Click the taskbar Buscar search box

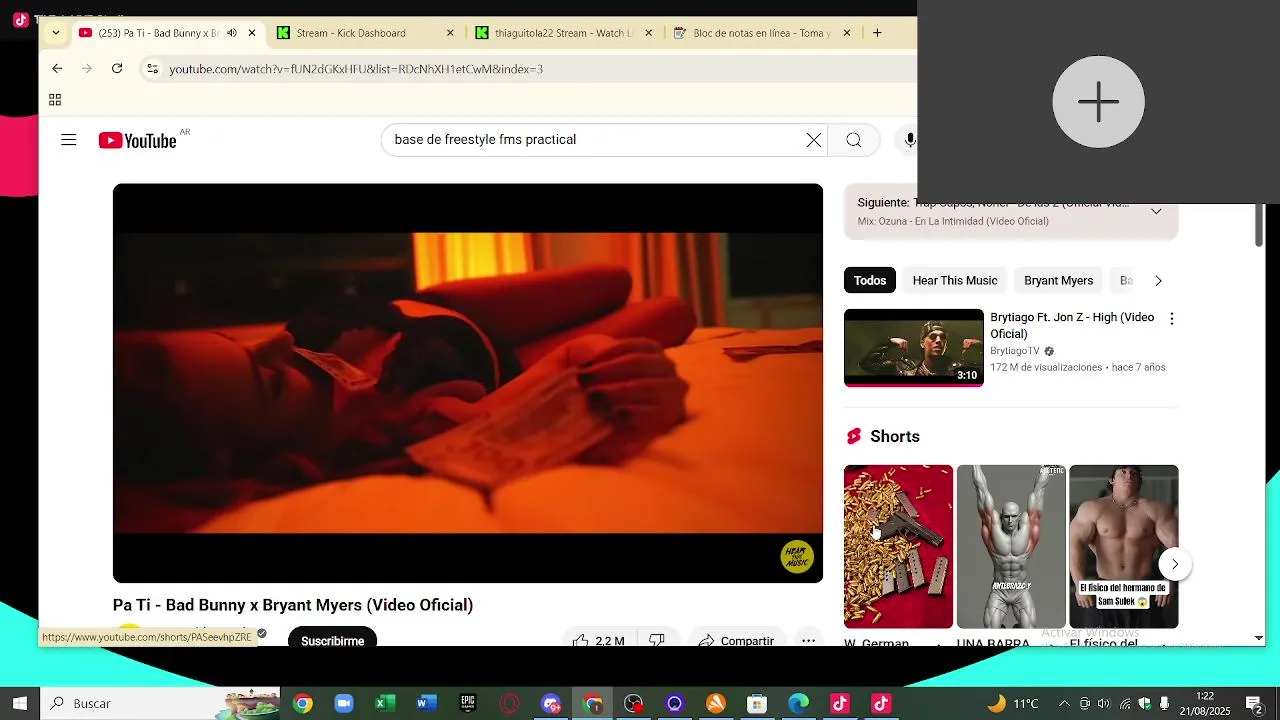(160, 704)
